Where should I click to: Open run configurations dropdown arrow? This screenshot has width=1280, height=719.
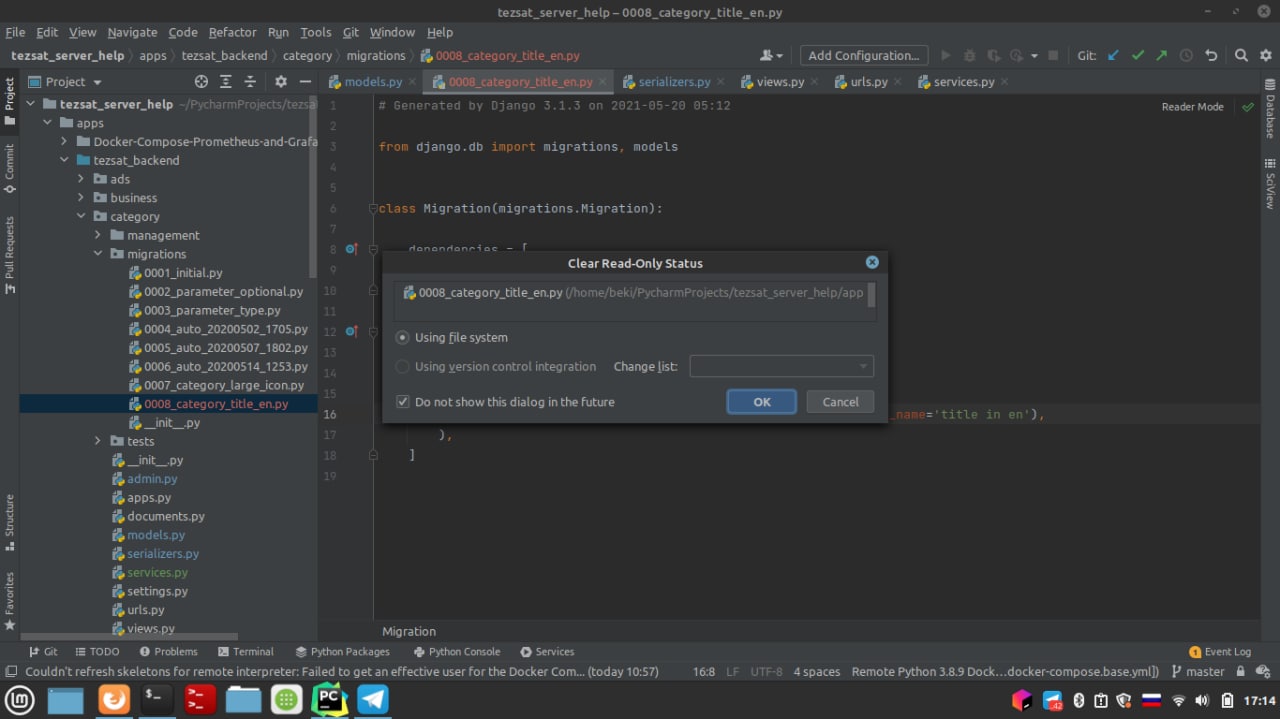(1035, 56)
